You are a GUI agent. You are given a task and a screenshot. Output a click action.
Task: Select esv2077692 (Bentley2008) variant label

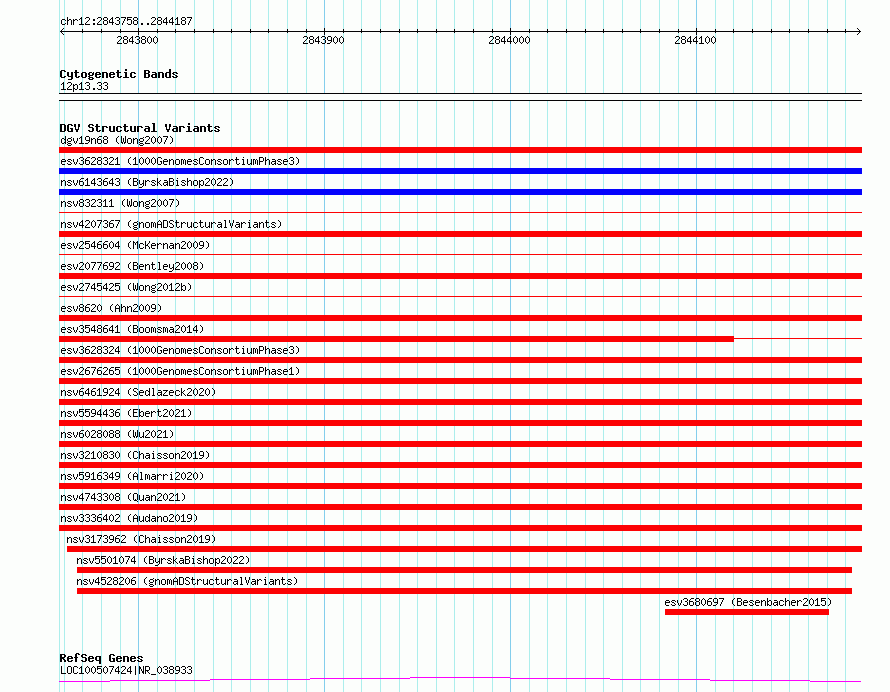[x=132, y=266]
